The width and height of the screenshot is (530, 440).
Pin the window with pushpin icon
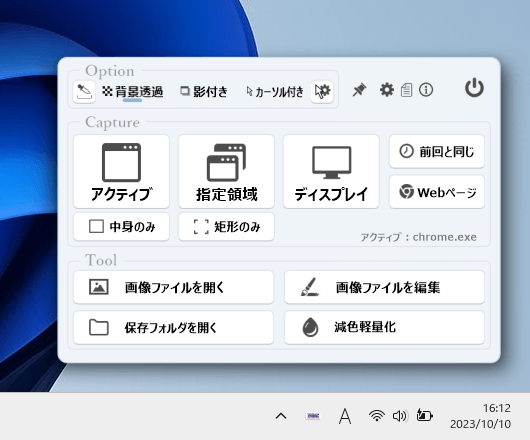click(359, 90)
